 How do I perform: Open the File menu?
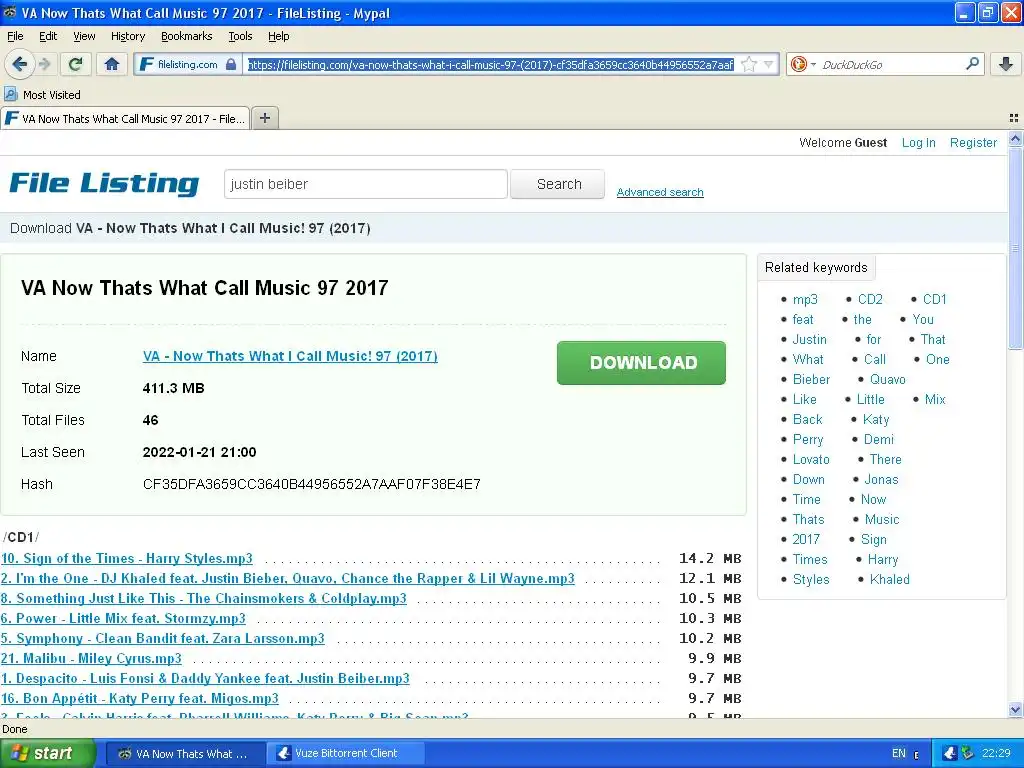click(x=15, y=36)
